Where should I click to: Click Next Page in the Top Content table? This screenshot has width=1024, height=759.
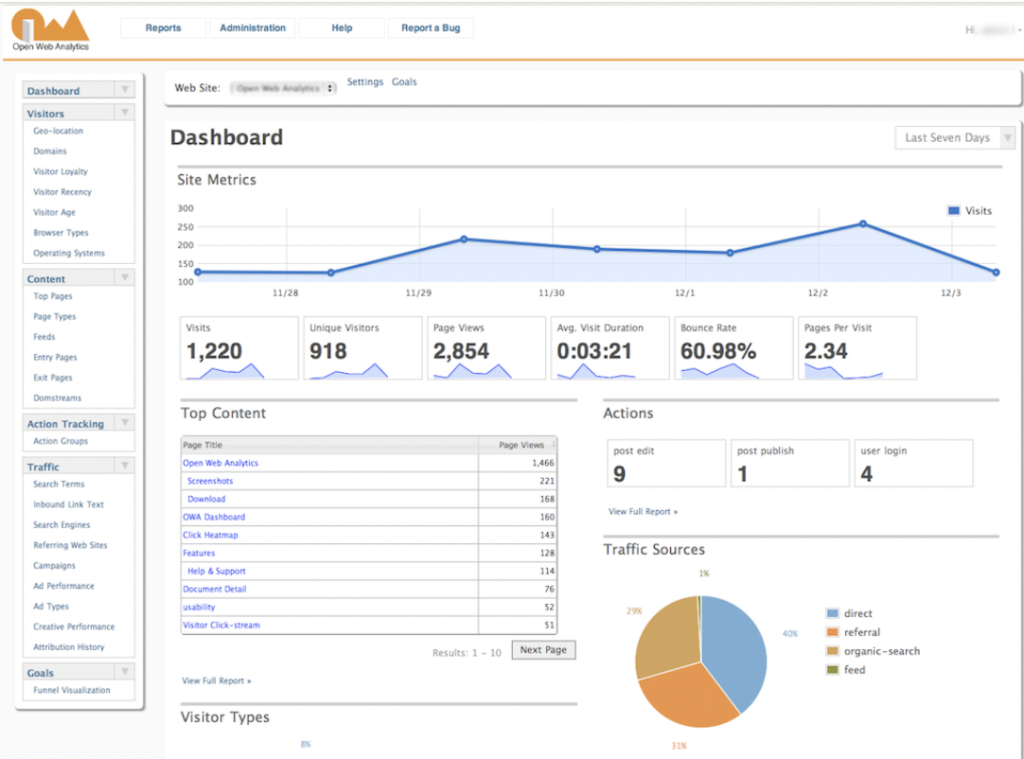543,649
